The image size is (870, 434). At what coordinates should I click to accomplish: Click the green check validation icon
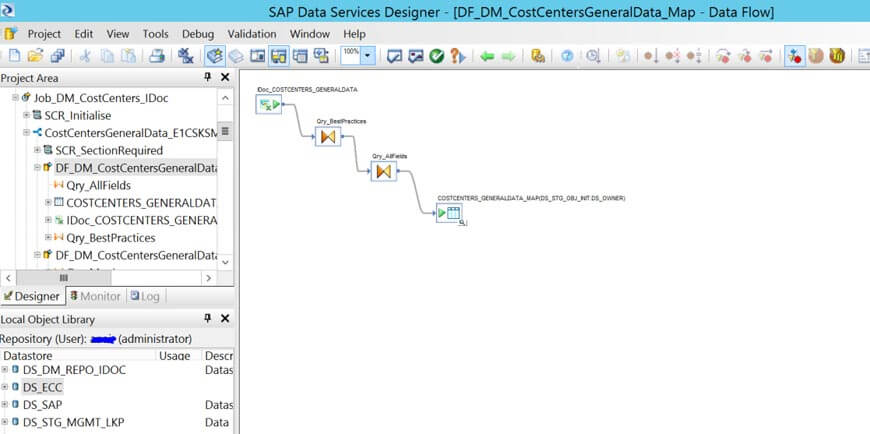point(437,56)
